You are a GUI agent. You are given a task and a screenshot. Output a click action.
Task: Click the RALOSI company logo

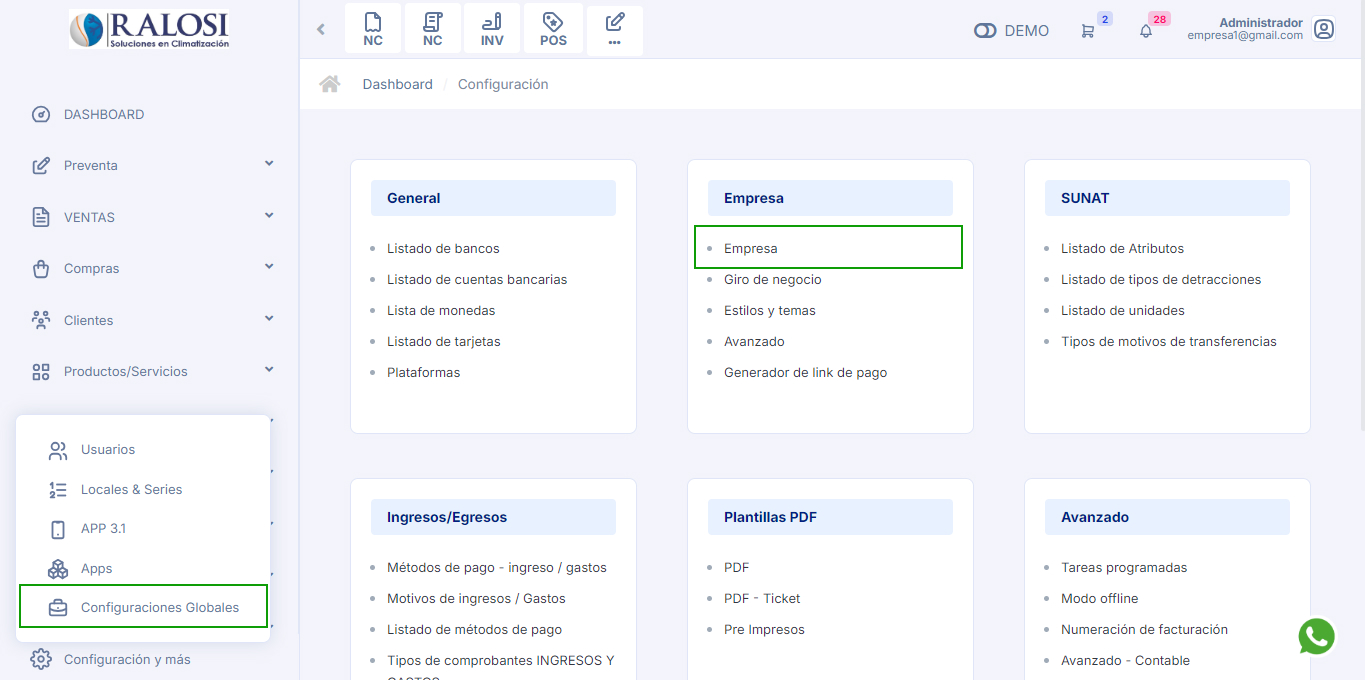[x=149, y=30]
